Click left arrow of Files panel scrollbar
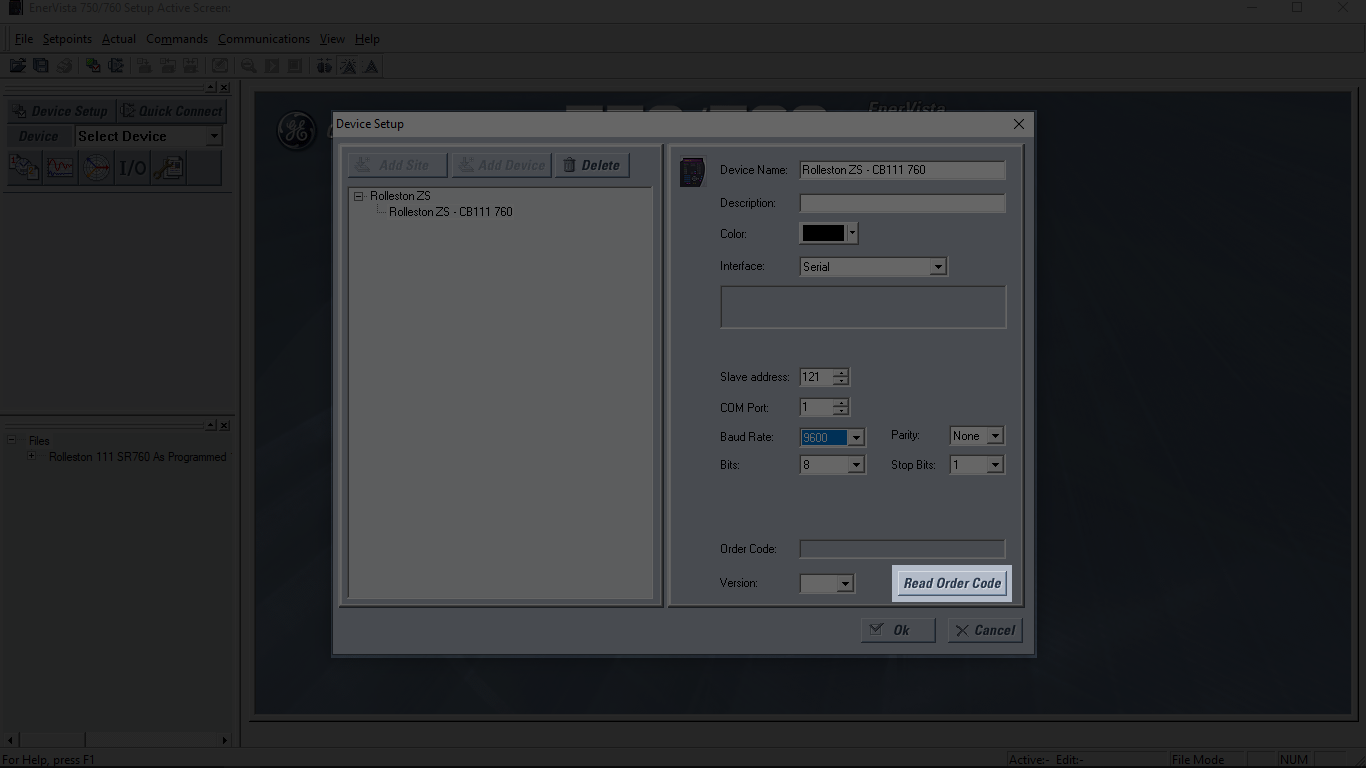This screenshot has width=1366, height=768. point(10,740)
